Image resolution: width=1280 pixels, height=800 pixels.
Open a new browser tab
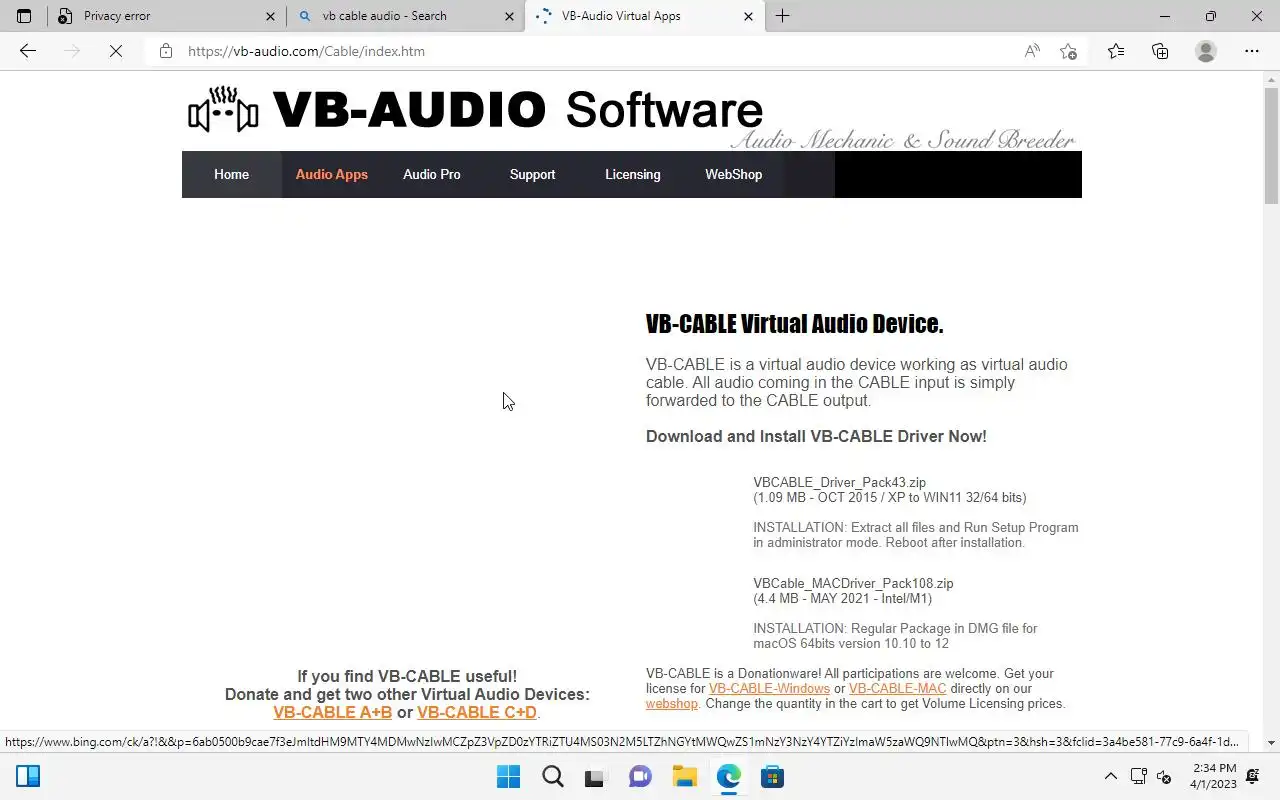pos(783,16)
